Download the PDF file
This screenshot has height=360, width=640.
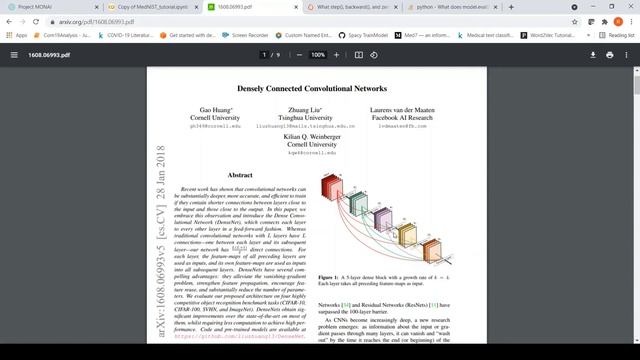(x=593, y=55)
